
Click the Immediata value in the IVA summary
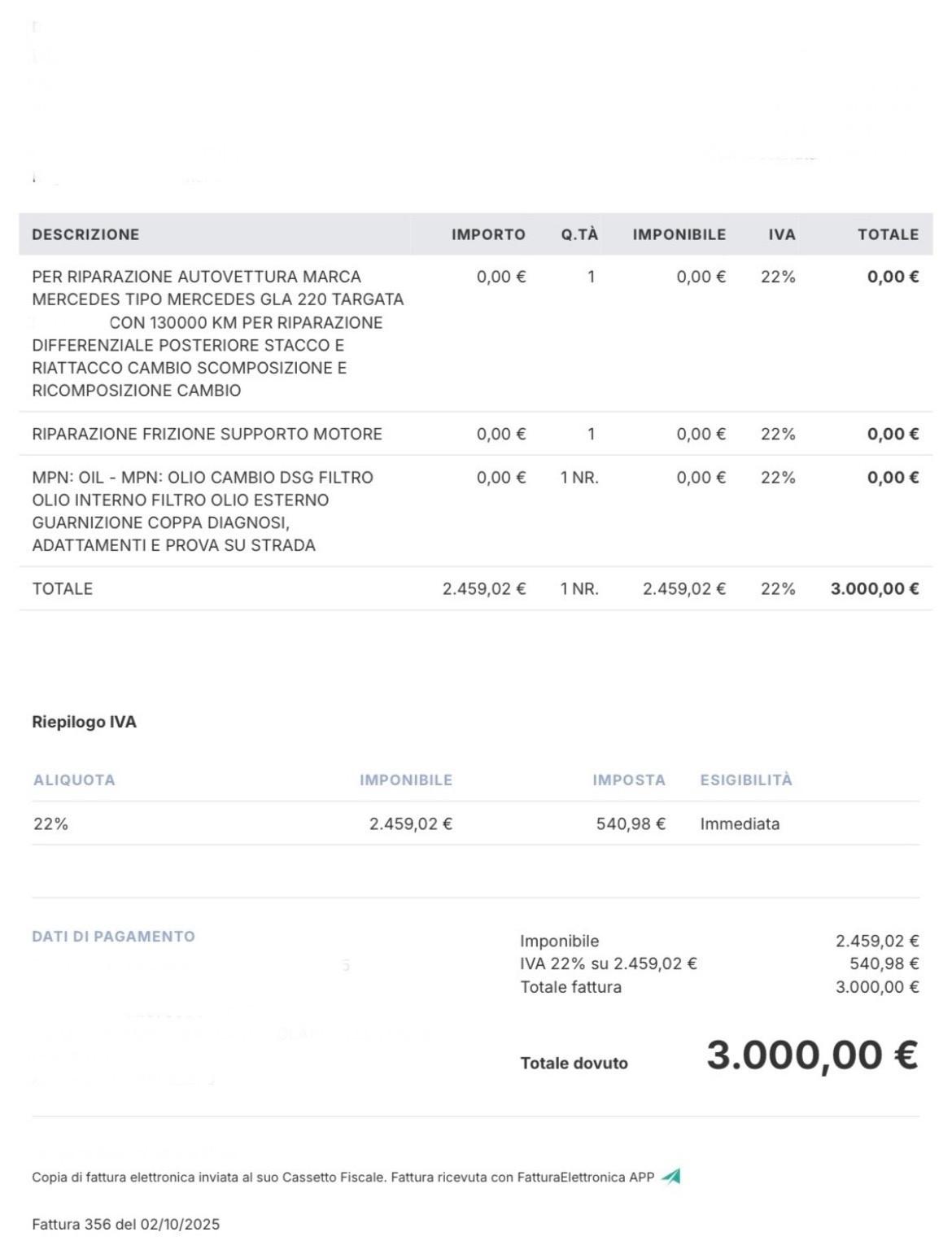740,824
